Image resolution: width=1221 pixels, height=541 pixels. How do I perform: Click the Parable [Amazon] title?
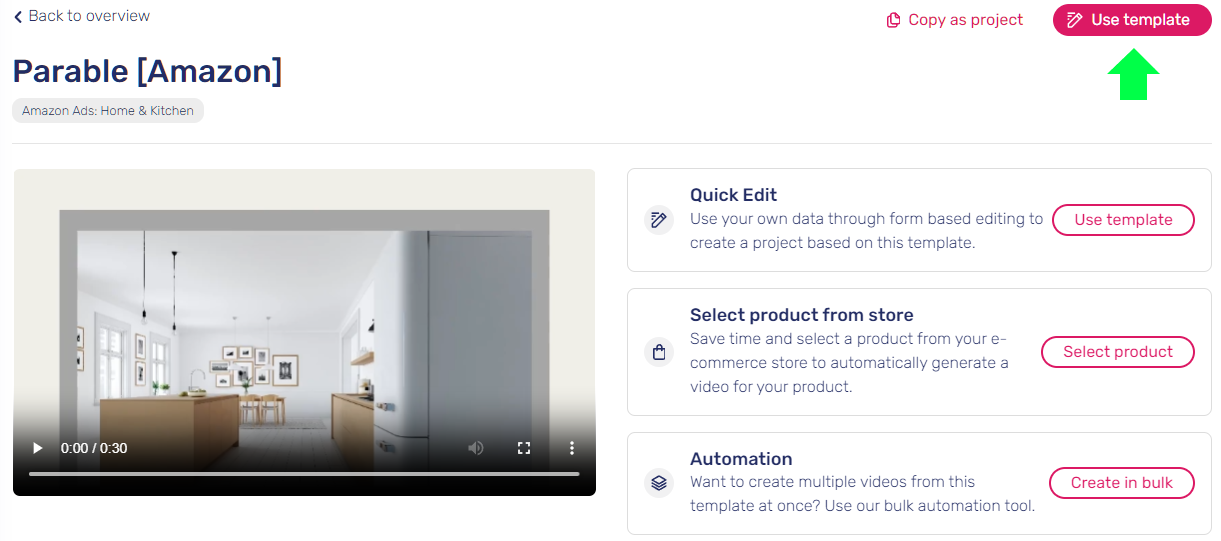tap(147, 71)
